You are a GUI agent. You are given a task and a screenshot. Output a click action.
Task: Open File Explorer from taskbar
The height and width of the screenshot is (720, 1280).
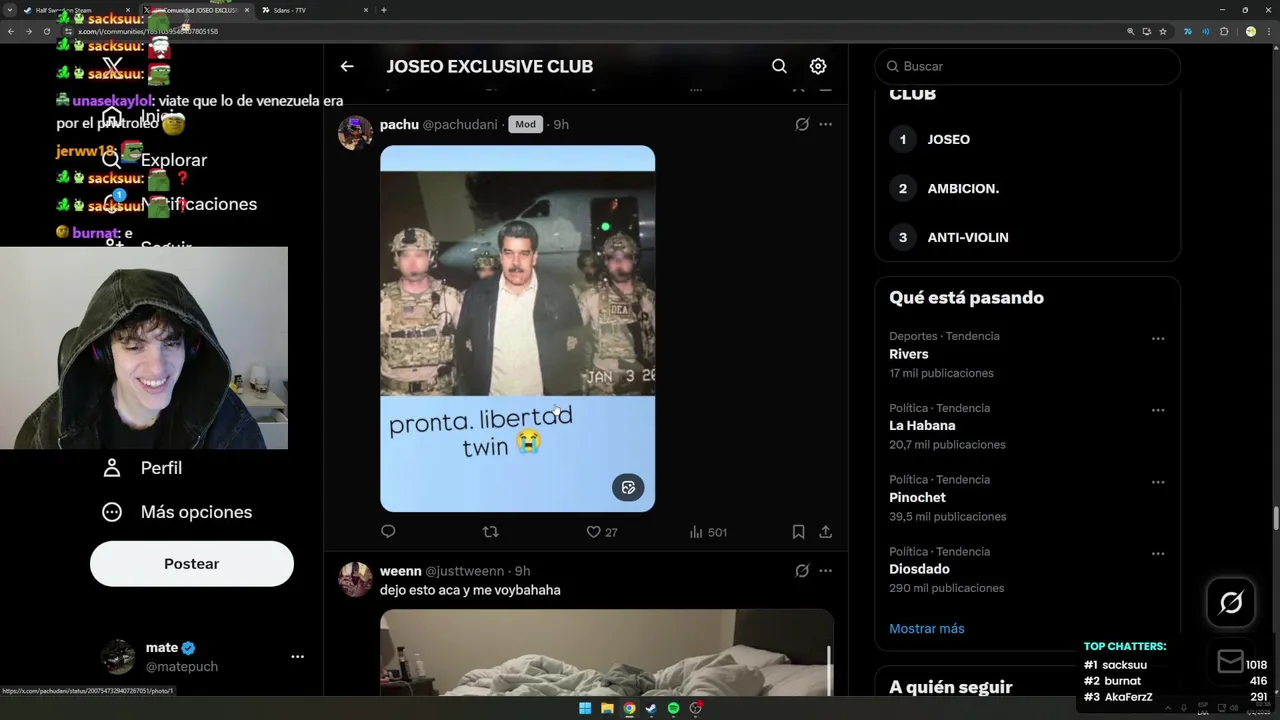[607, 708]
